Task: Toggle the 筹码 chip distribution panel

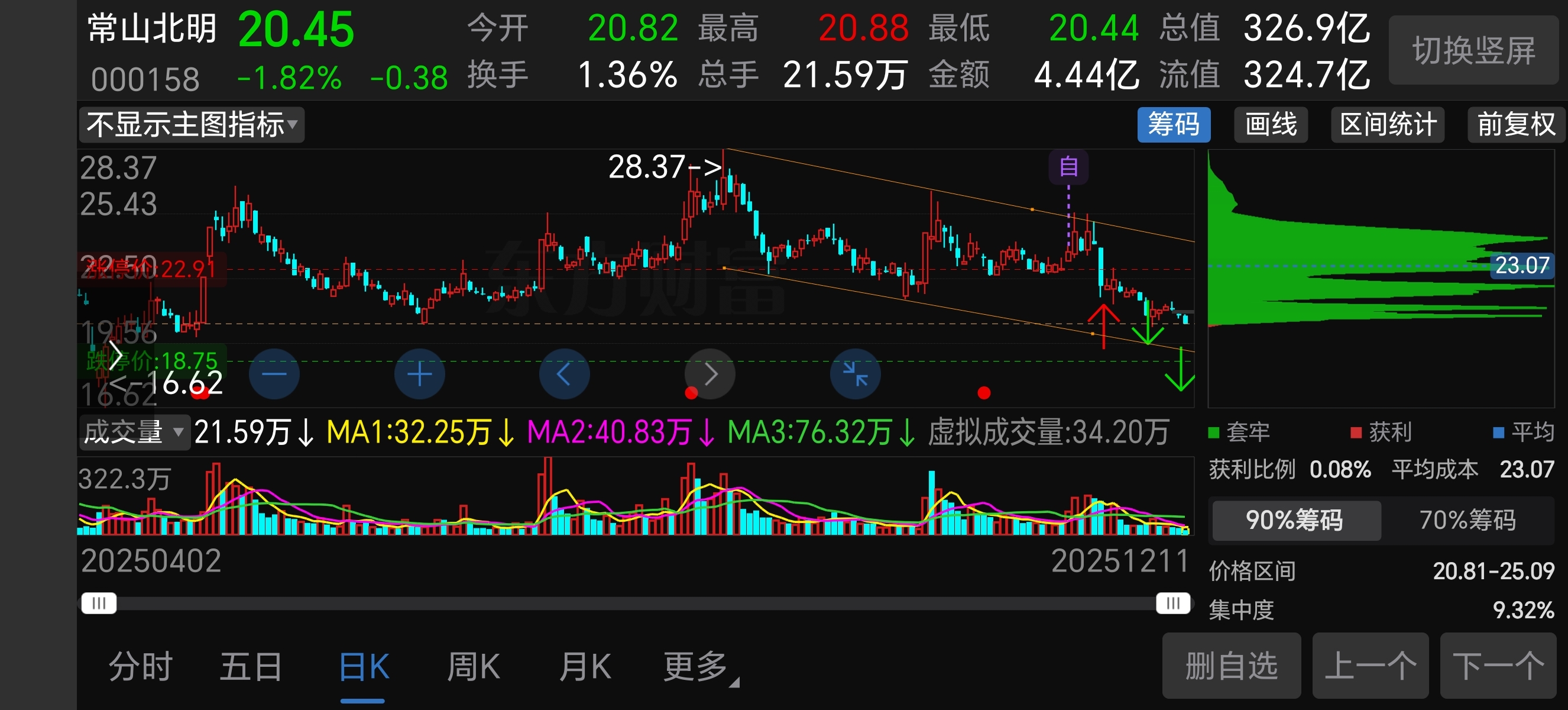Action: tap(1173, 125)
